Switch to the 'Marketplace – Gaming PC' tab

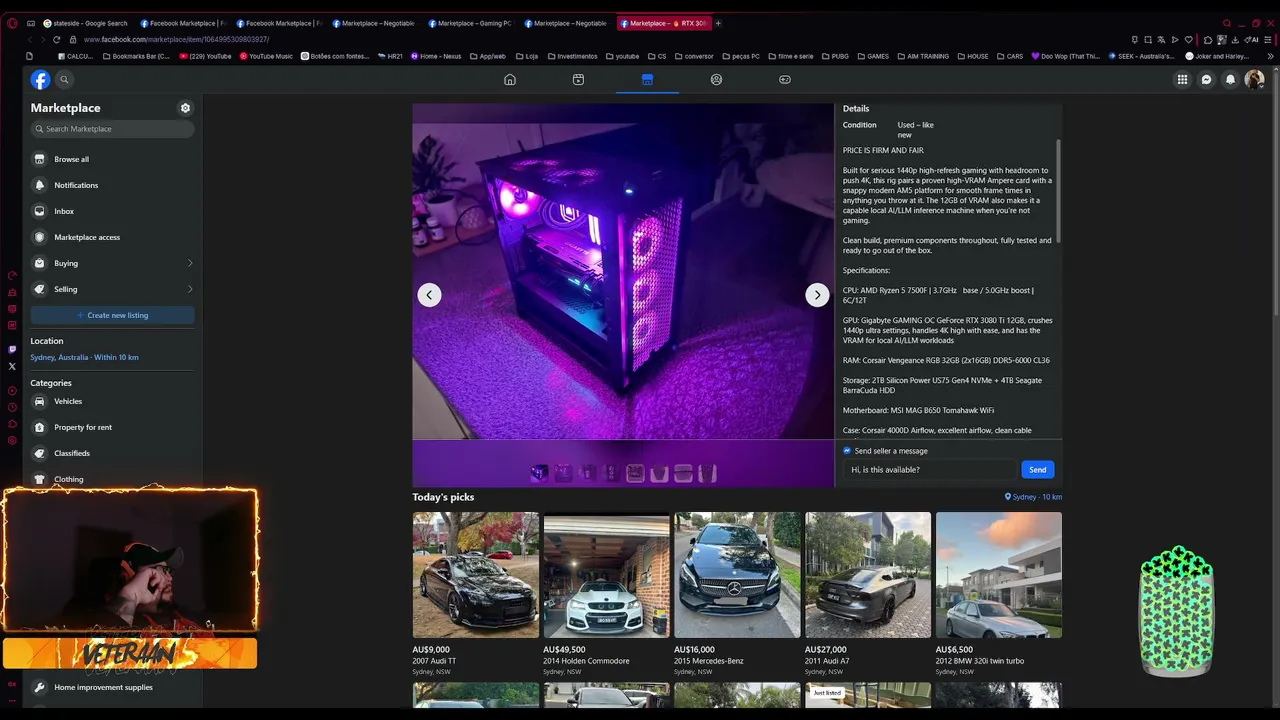tap(469, 23)
